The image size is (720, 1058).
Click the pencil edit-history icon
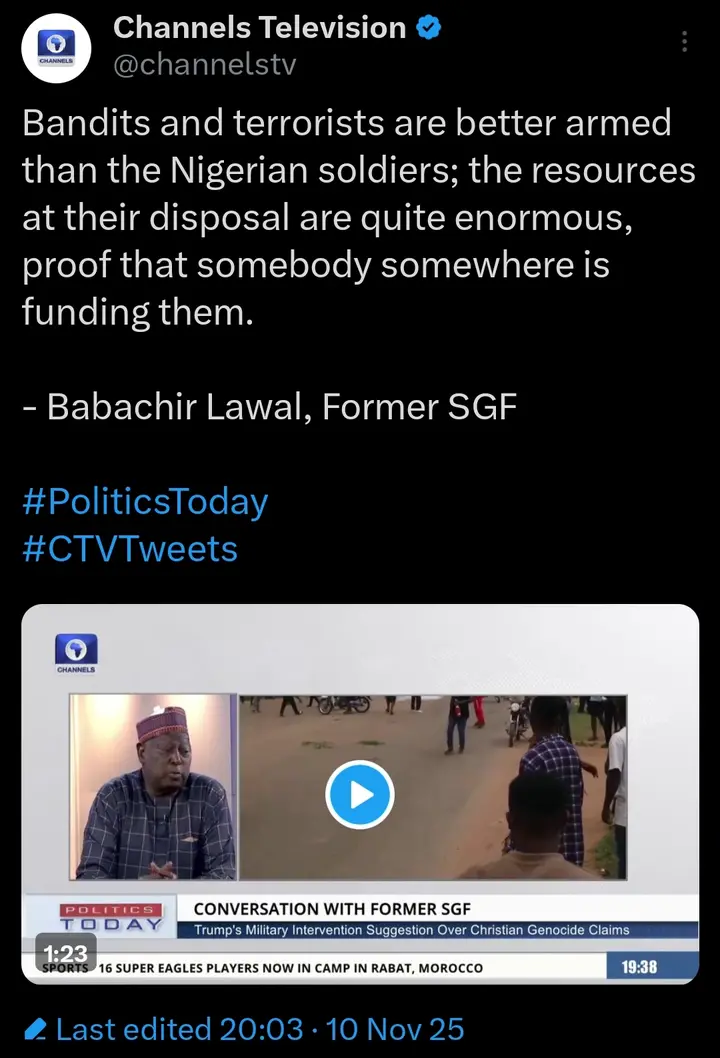(36, 1029)
